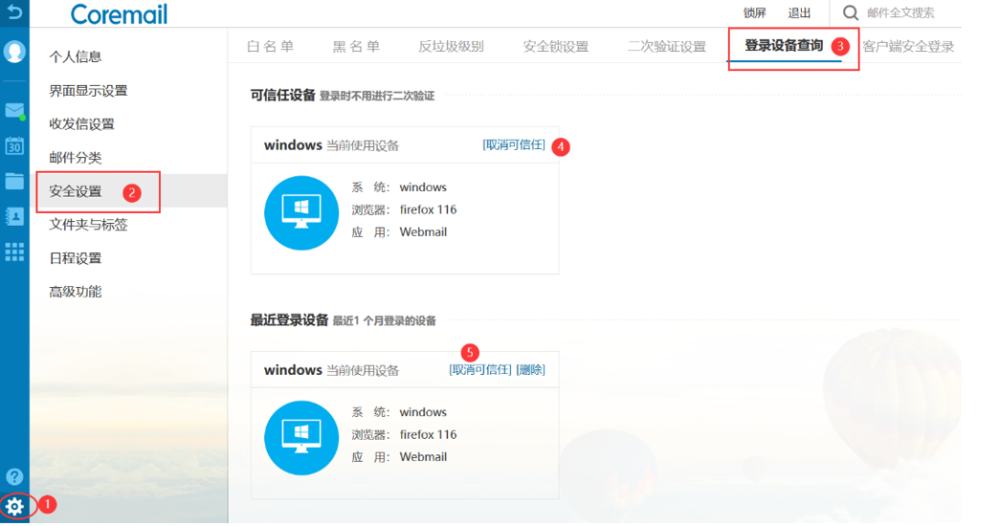Open the folder icon in left sidebar
The image size is (1000, 526).
click(x=15, y=181)
